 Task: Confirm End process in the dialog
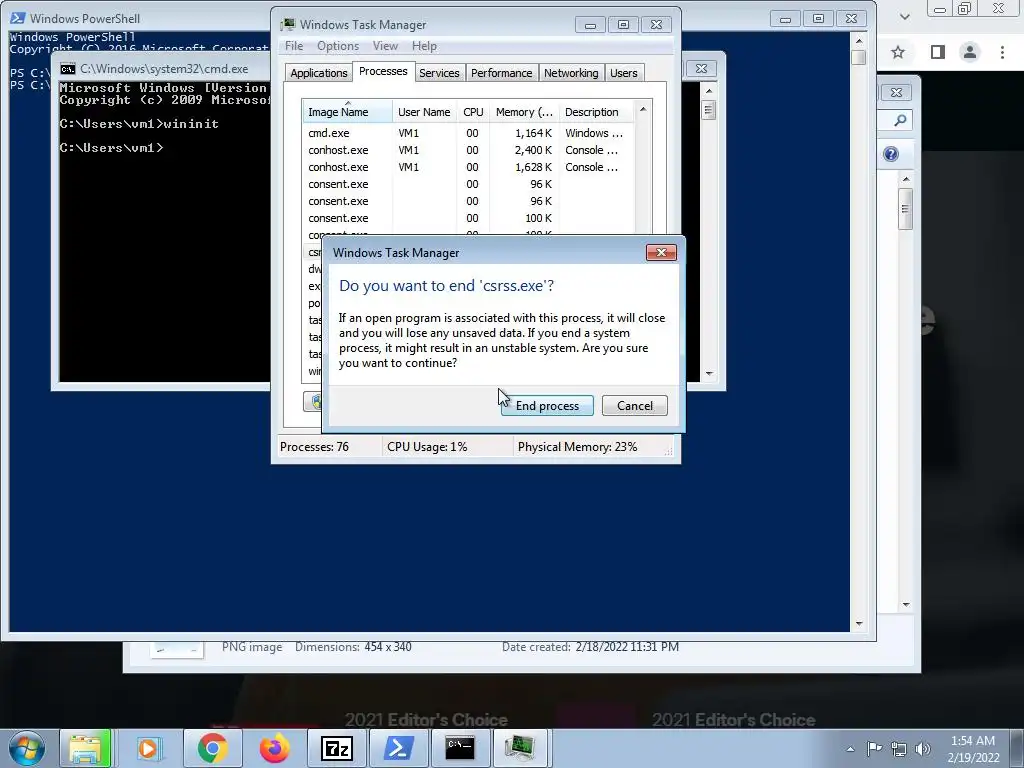coord(547,406)
